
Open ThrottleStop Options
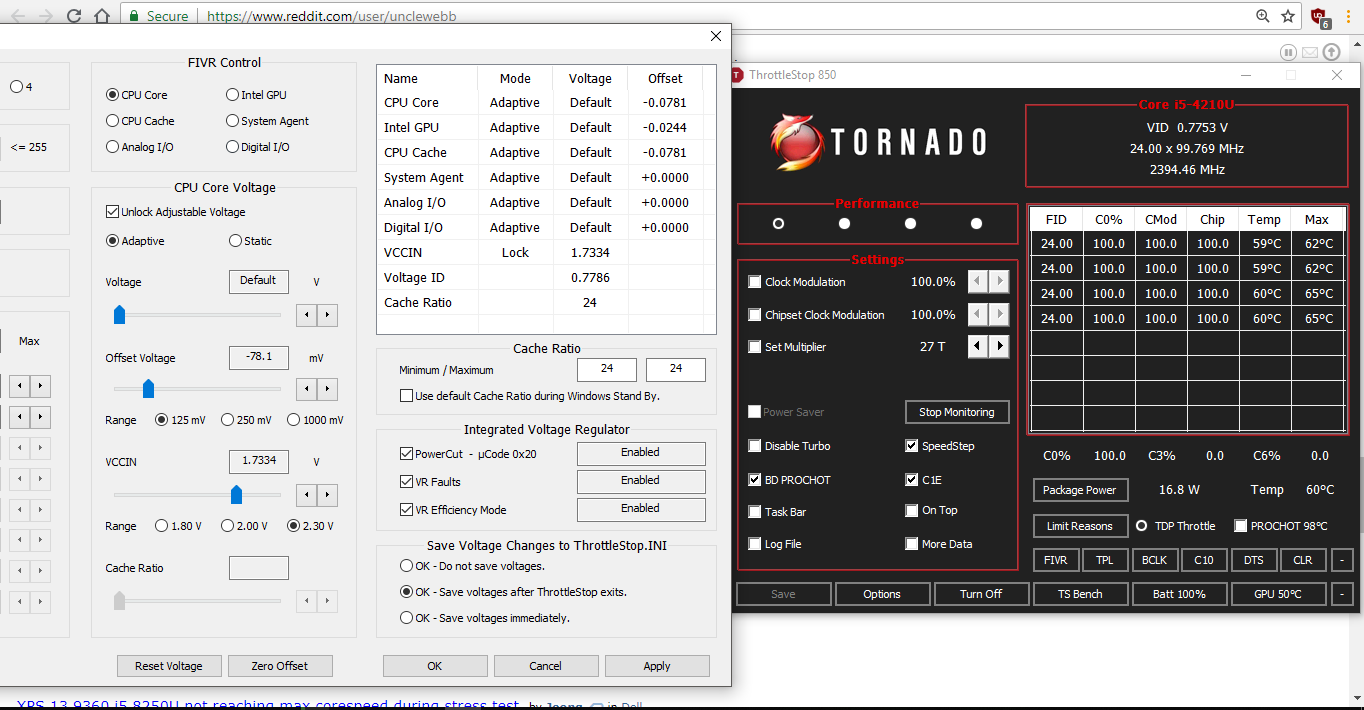882,594
